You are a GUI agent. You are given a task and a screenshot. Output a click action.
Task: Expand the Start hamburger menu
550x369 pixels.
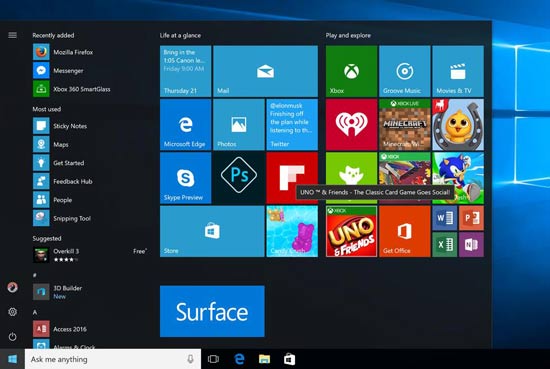(12, 35)
